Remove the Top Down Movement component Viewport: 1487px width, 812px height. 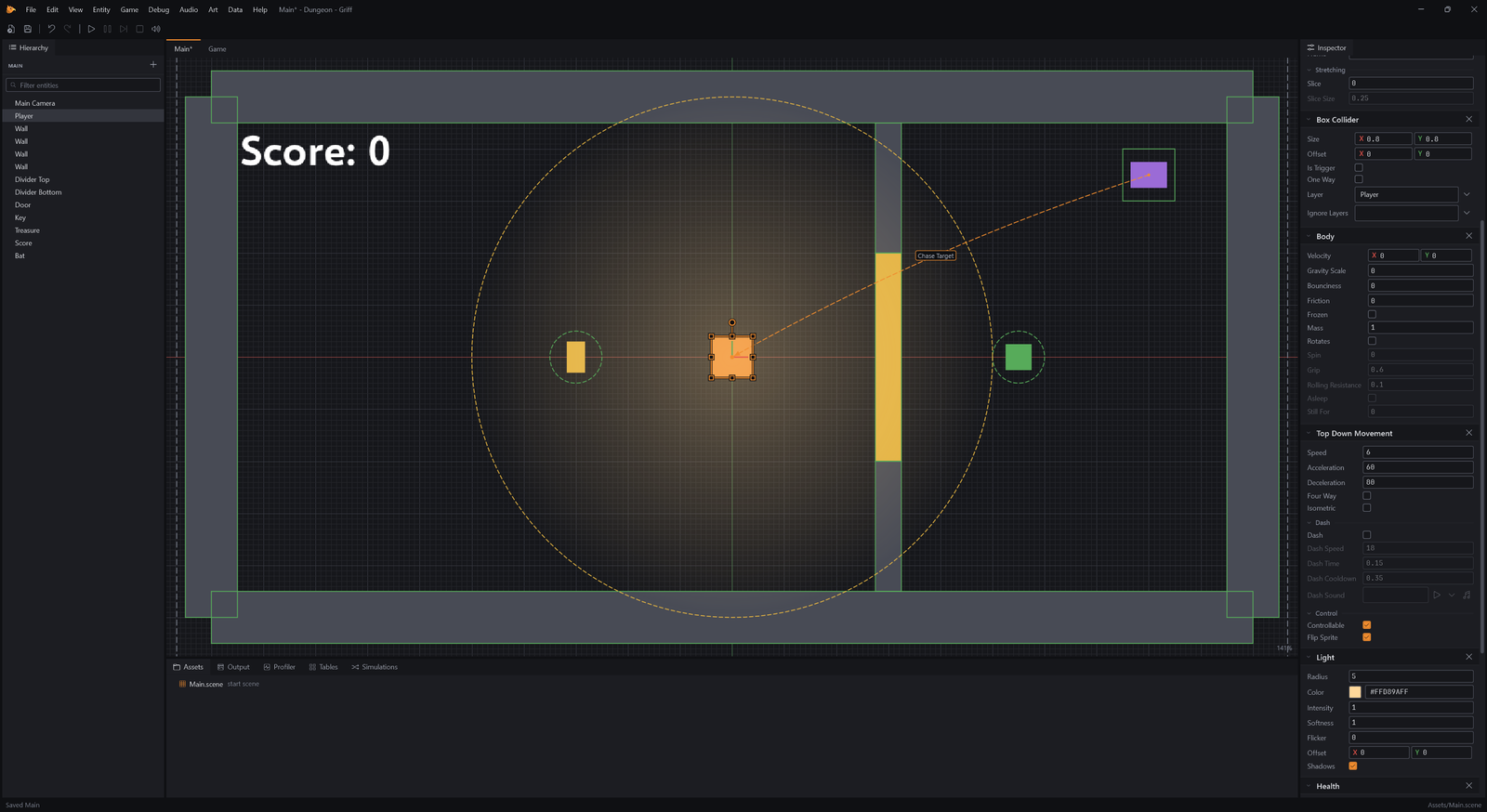point(1468,433)
